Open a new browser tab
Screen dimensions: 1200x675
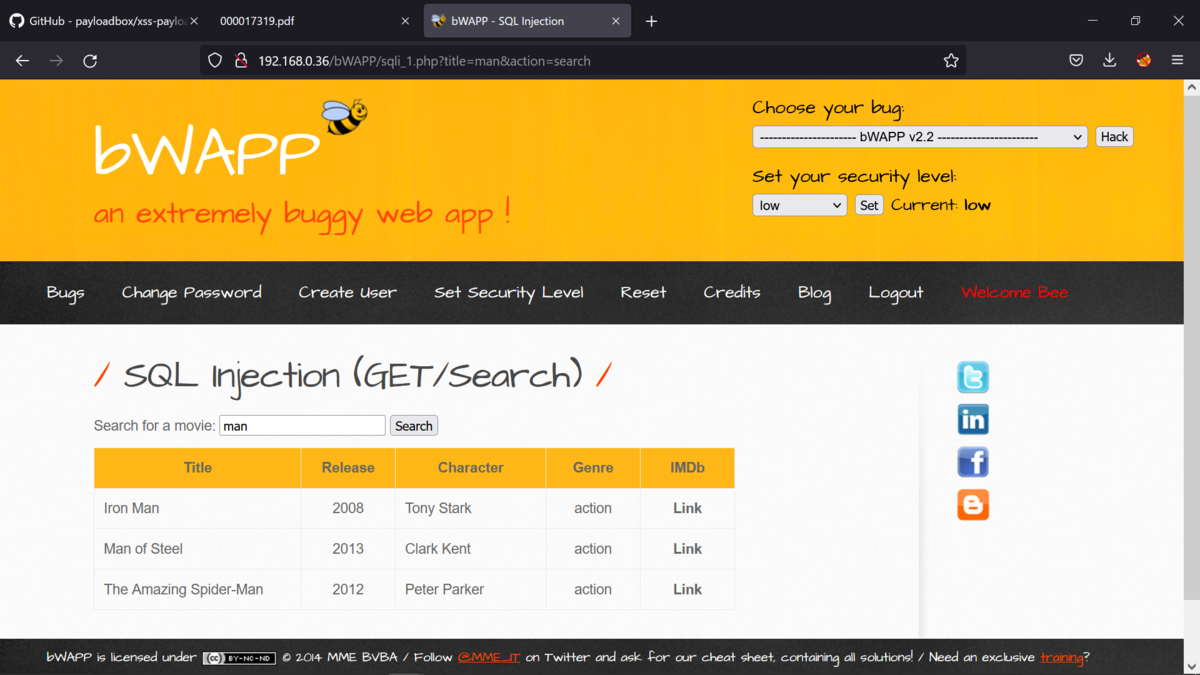(651, 21)
